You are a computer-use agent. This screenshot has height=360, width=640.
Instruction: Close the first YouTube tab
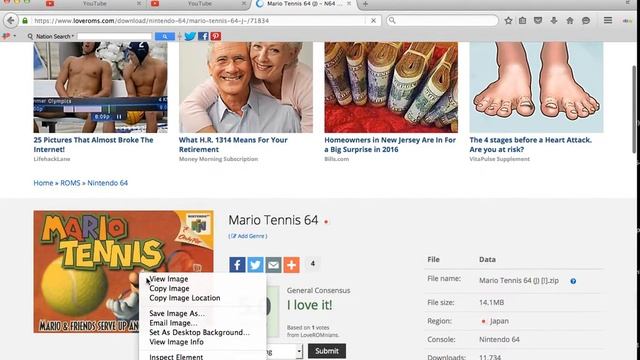coord(139,4)
